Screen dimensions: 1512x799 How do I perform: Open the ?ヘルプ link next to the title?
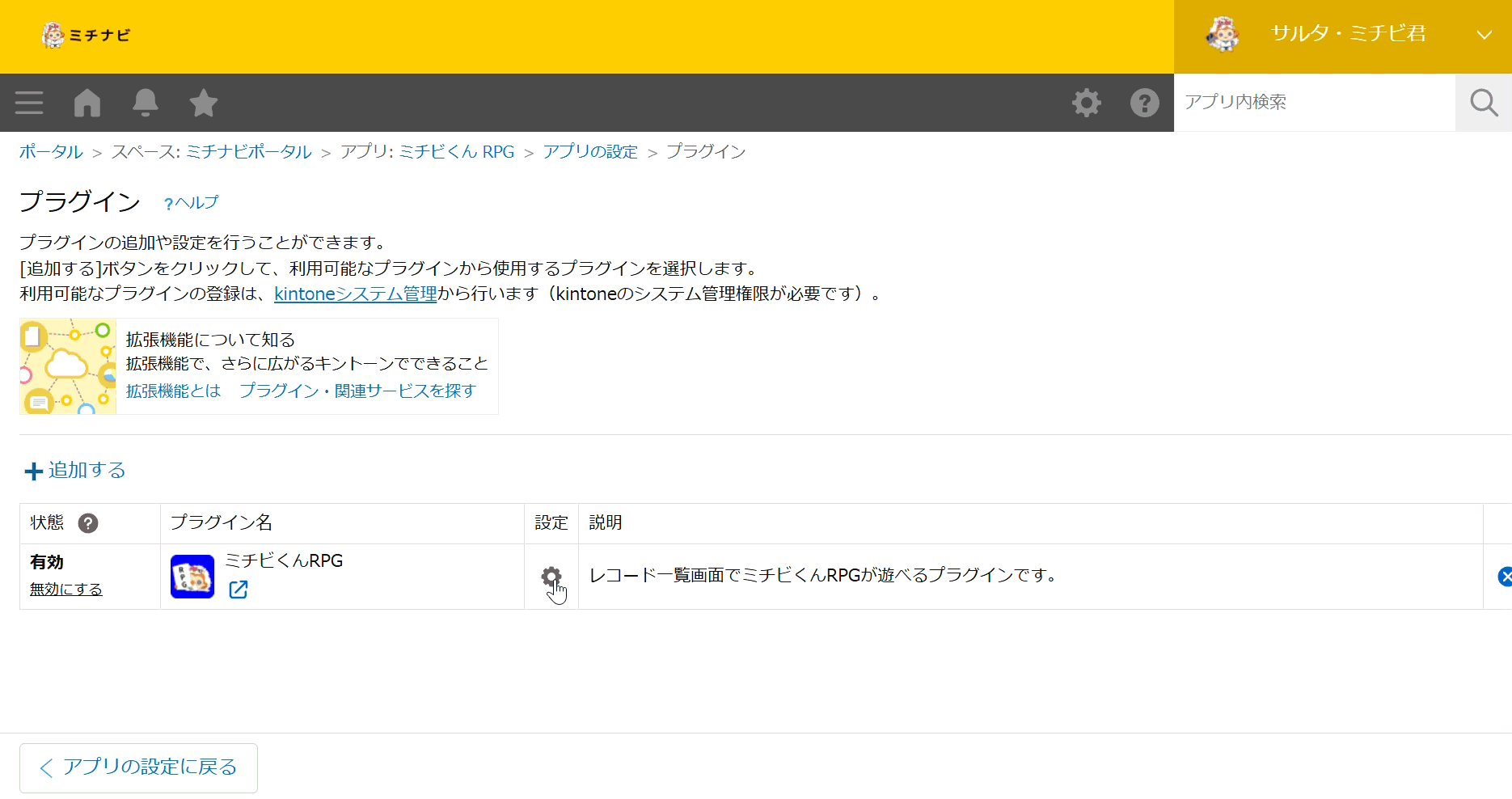click(191, 202)
